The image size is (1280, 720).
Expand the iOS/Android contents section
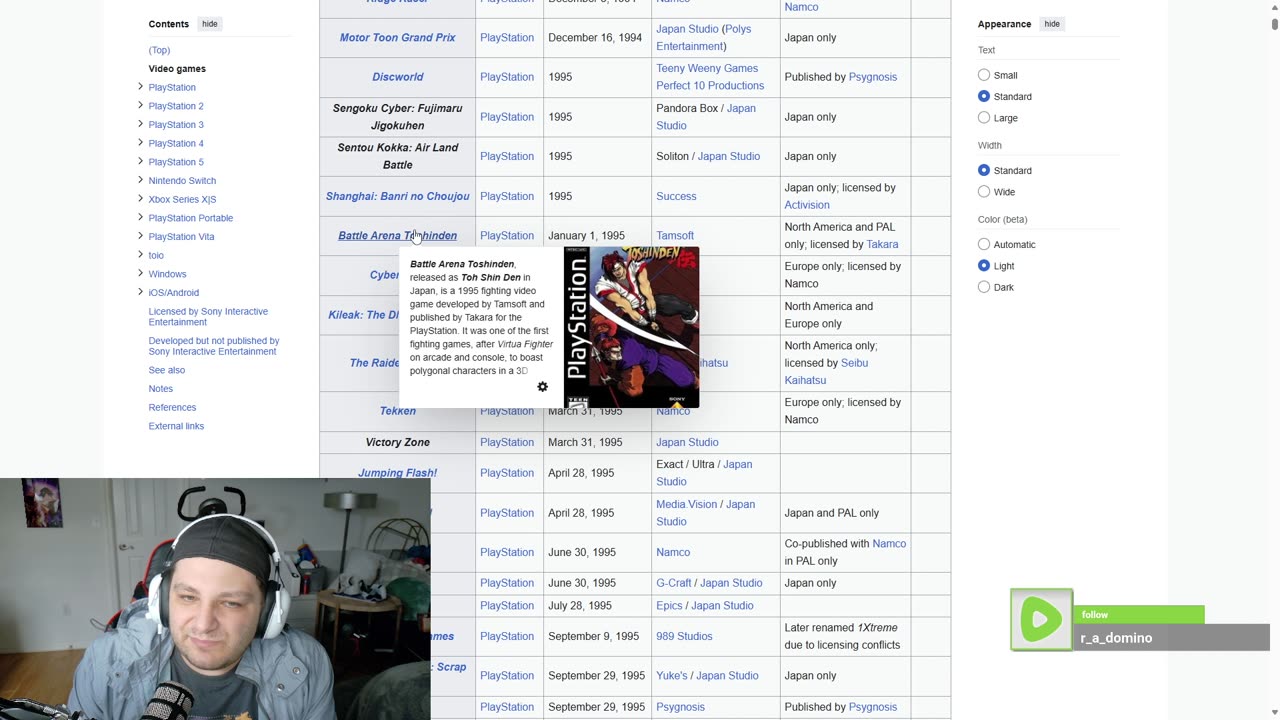pyautogui.click(x=140, y=292)
